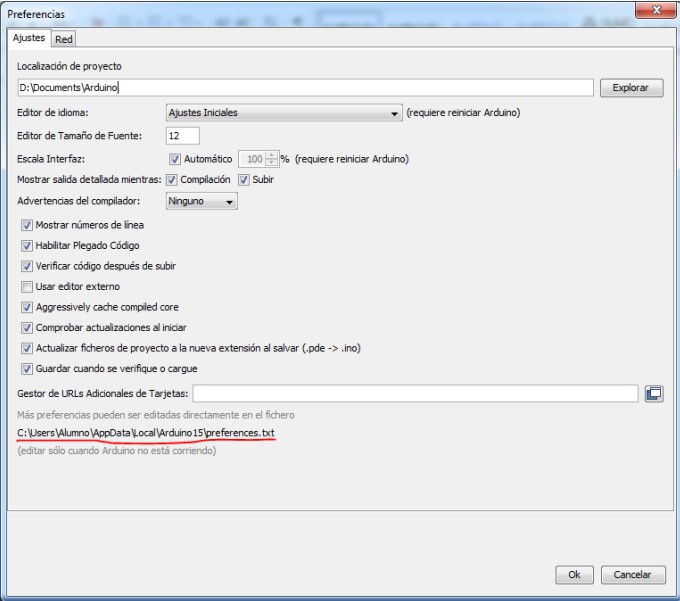Viewport: 680px width, 601px height.
Task: Select the Ajustes tab
Action: (x=29, y=38)
